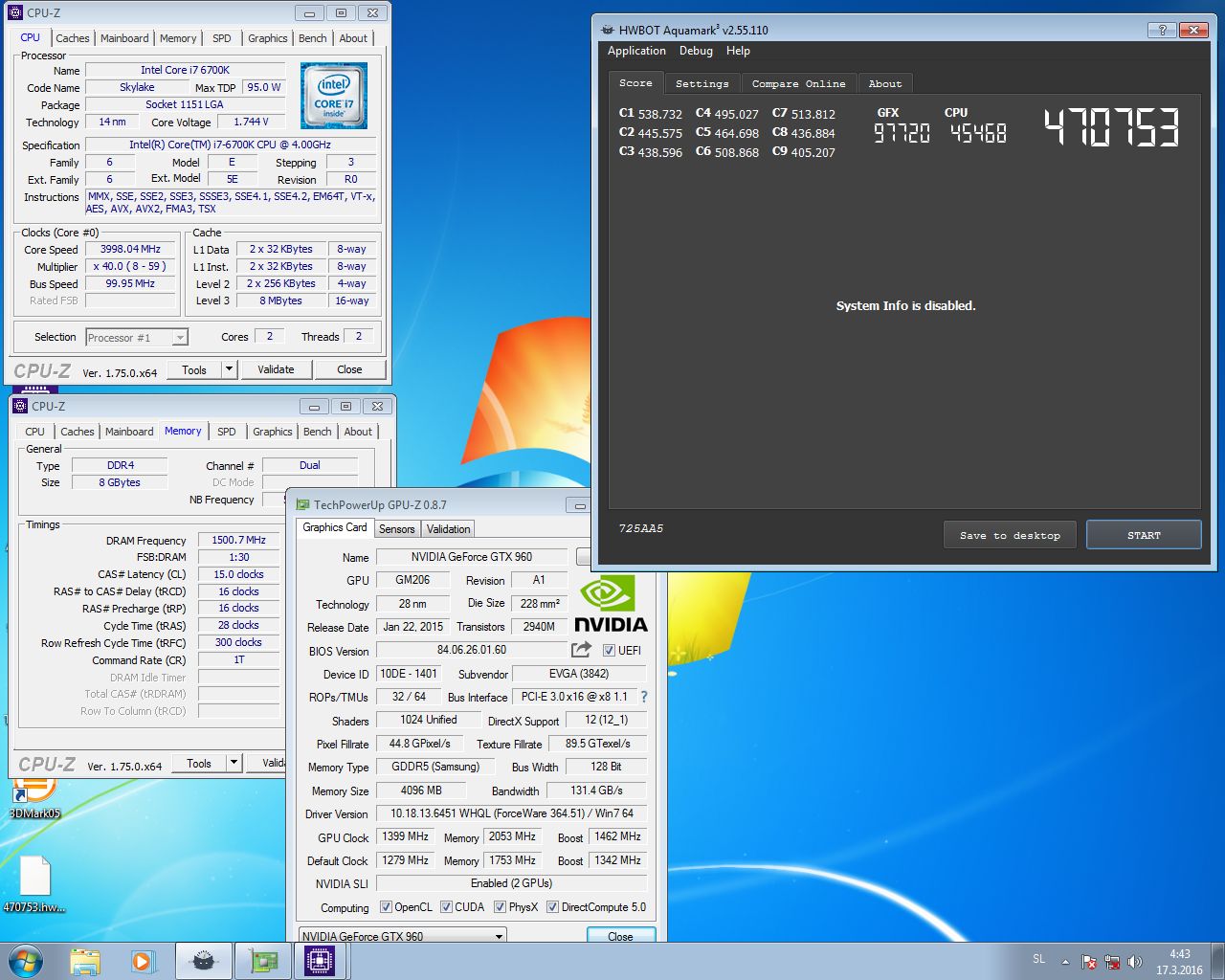Click Validate button in upper CPU-Z
Viewport: 1225px width, 980px height.
tap(276, 369)
